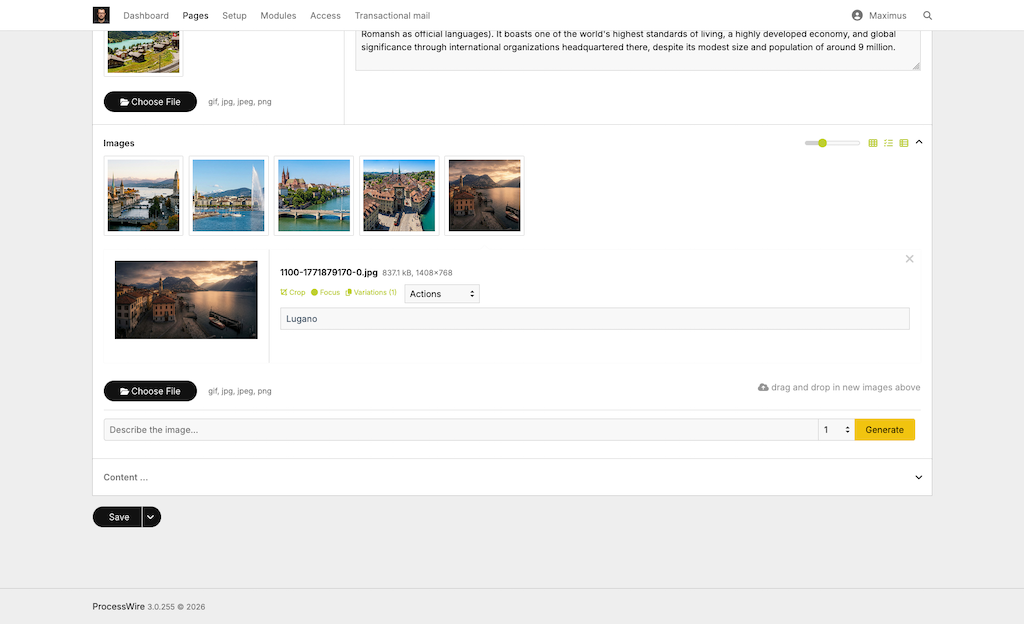This screenshot has width=1024, height=624.
Task: Adjust the thumbnail size slider
Action: (x=823, y=143)
